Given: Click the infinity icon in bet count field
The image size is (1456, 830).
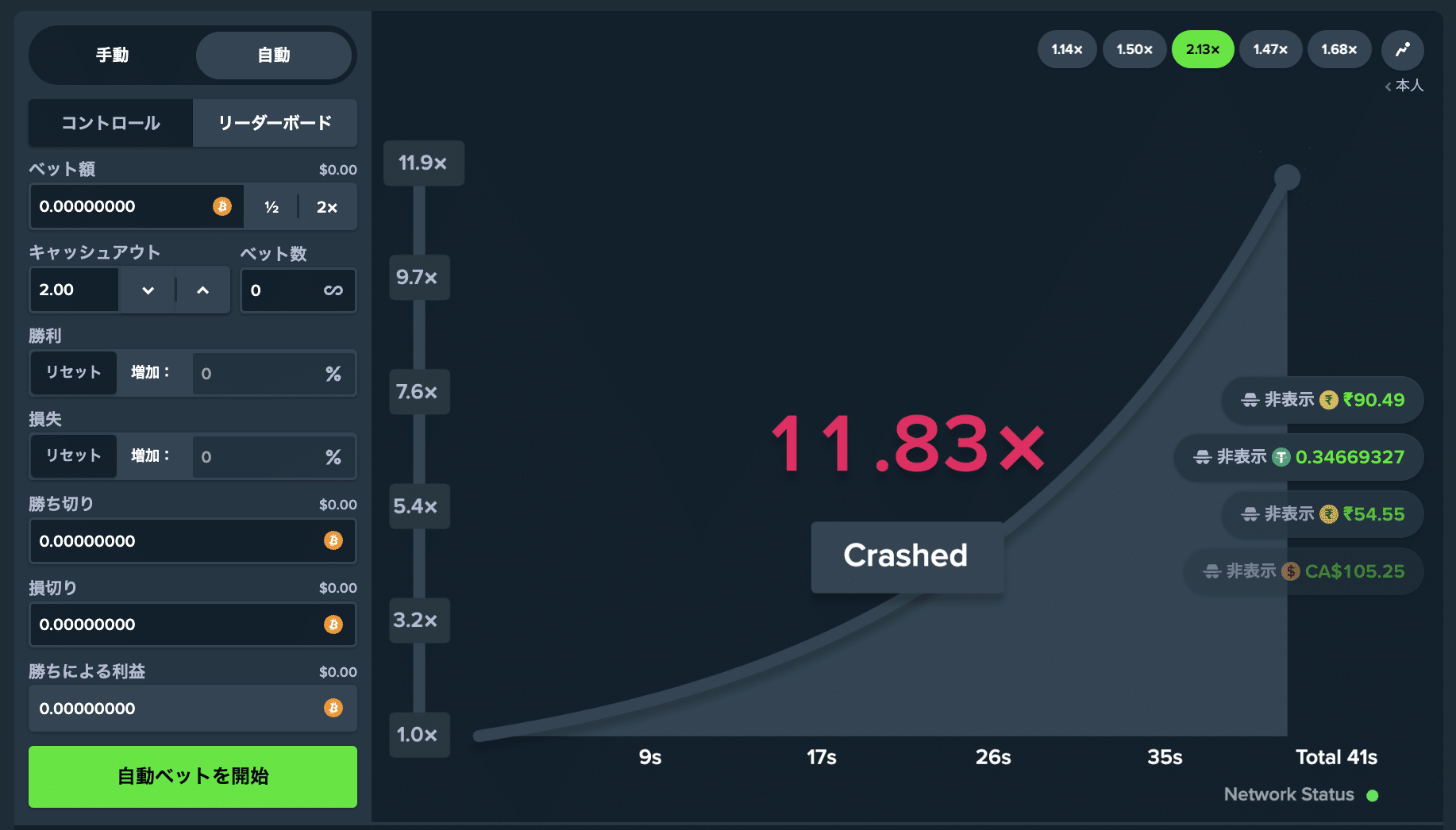Looking at the screenshot, I should tap(333, 290).
